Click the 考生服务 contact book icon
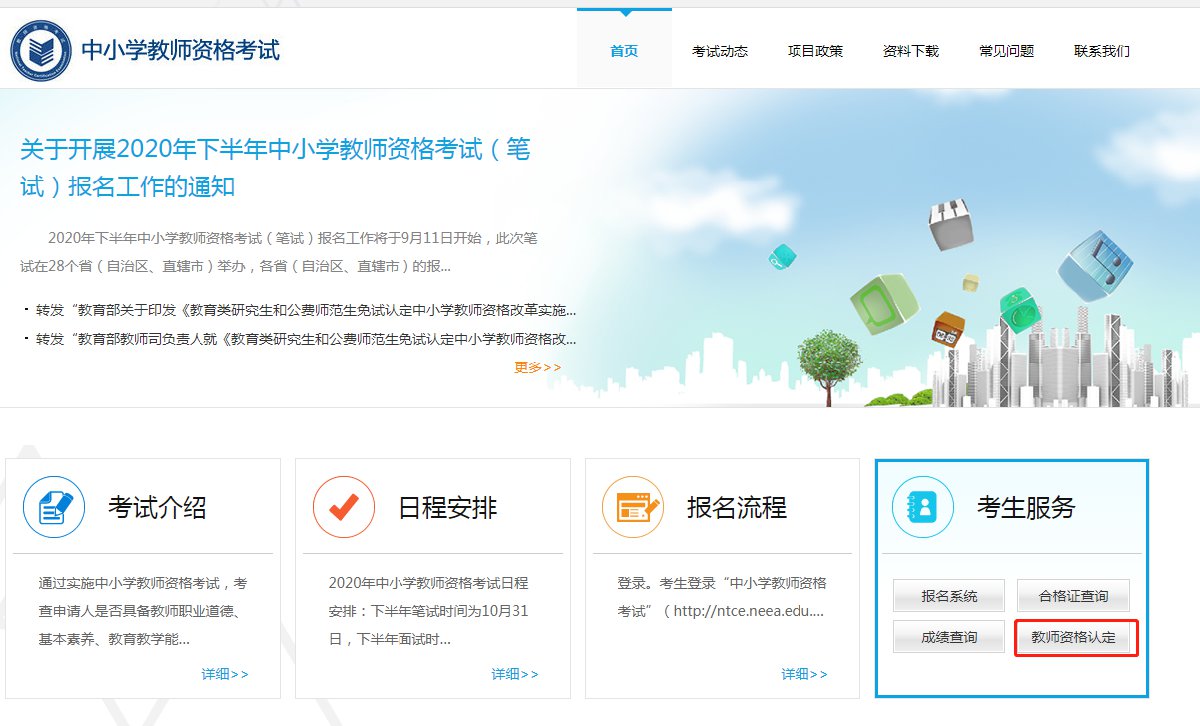The image size is (1200, 726). tap(923, 507)
